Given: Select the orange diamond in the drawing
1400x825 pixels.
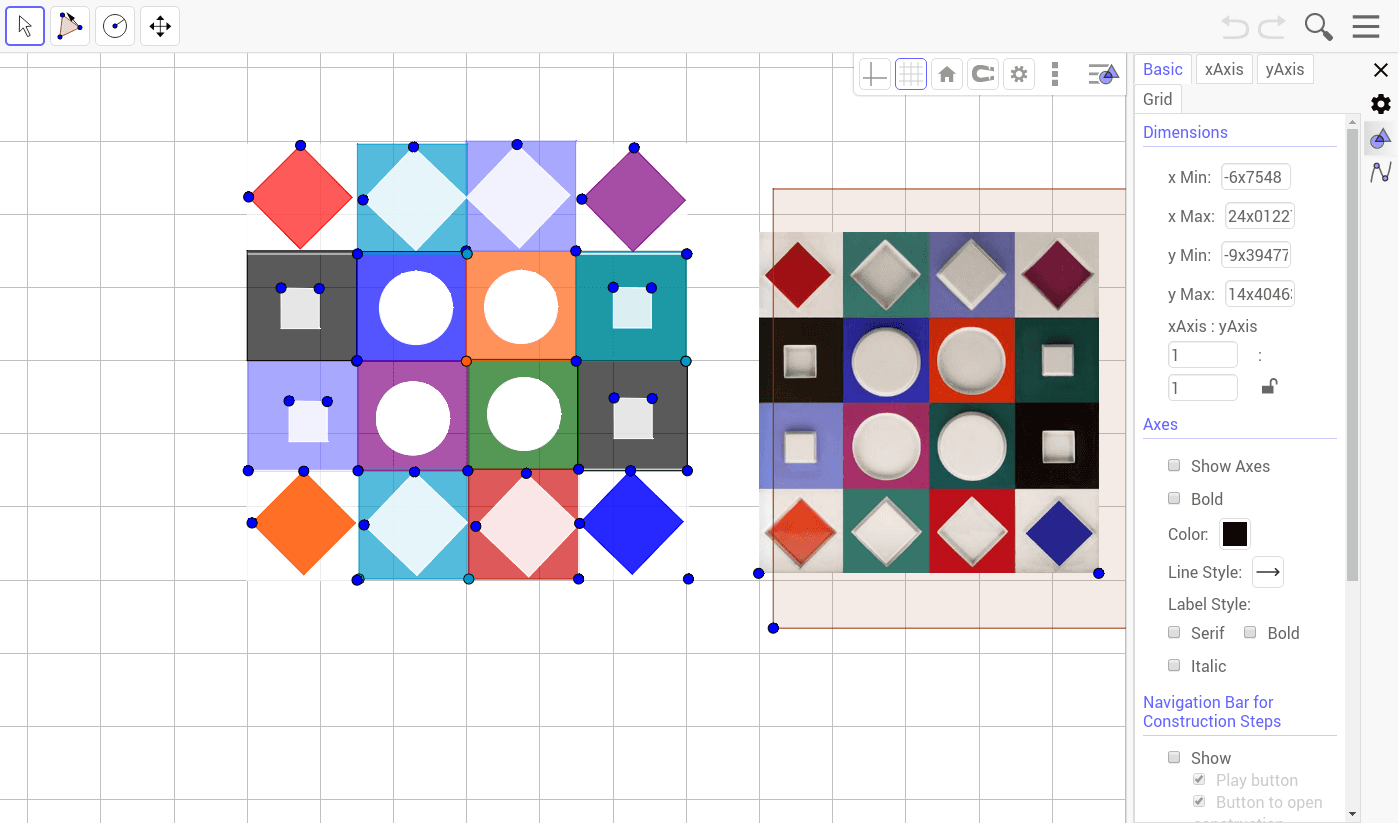Looking at the screenshot, I should tap(305, 524).
